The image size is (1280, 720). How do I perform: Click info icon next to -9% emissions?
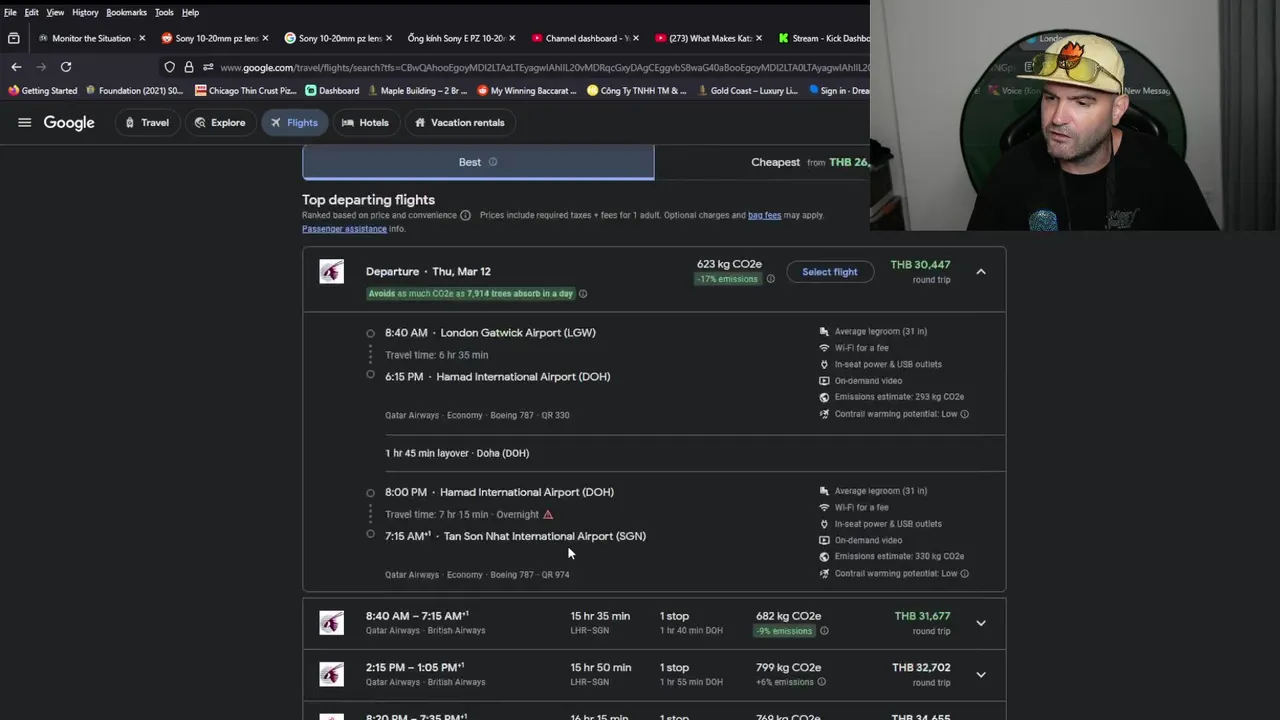[824, 631]
